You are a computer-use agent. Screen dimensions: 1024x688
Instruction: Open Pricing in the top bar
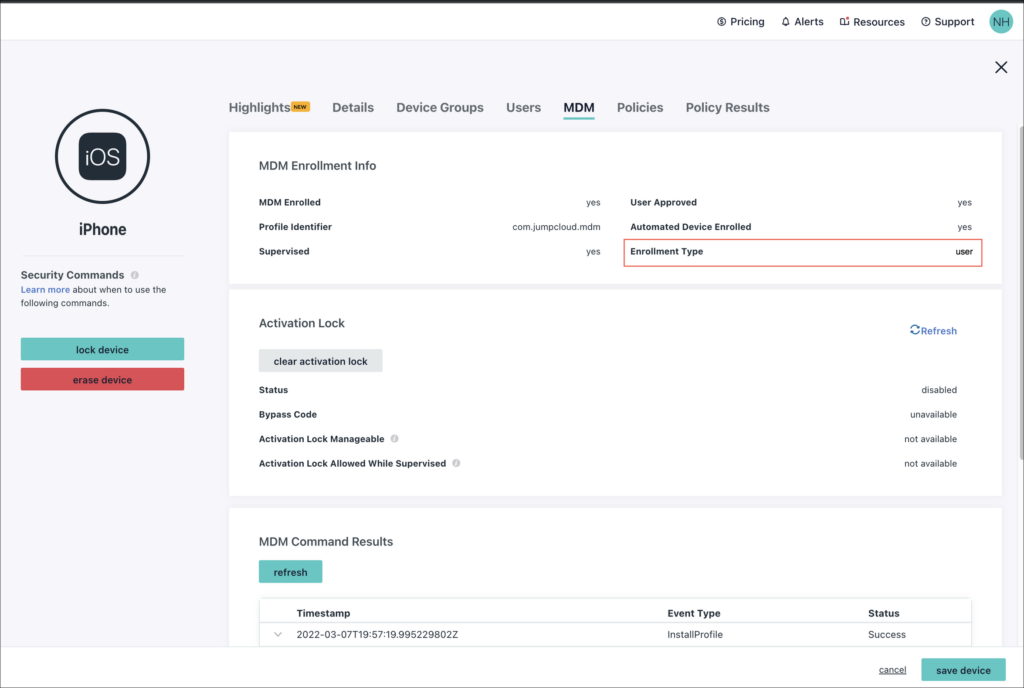741,21
